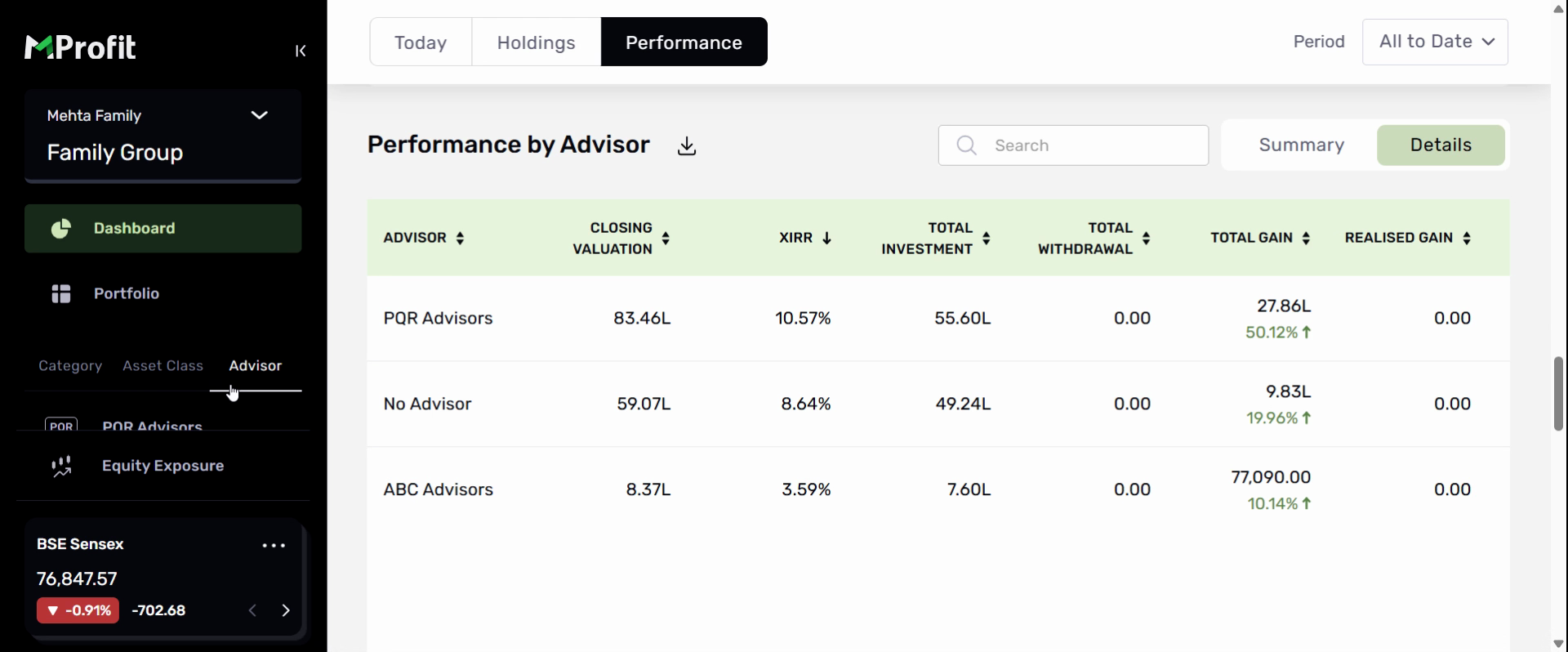Click the Dashboard pie chart icon
The image size is (1568, 652).
coord(61,229)
